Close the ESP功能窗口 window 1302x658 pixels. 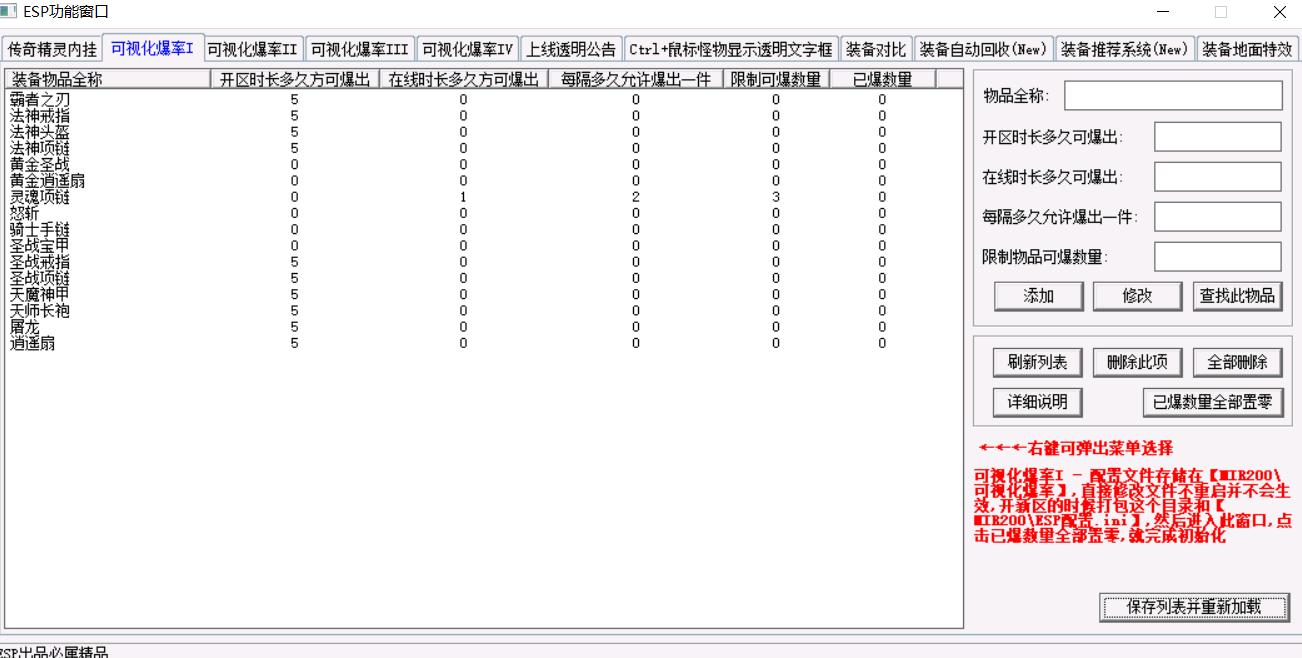1279,12
